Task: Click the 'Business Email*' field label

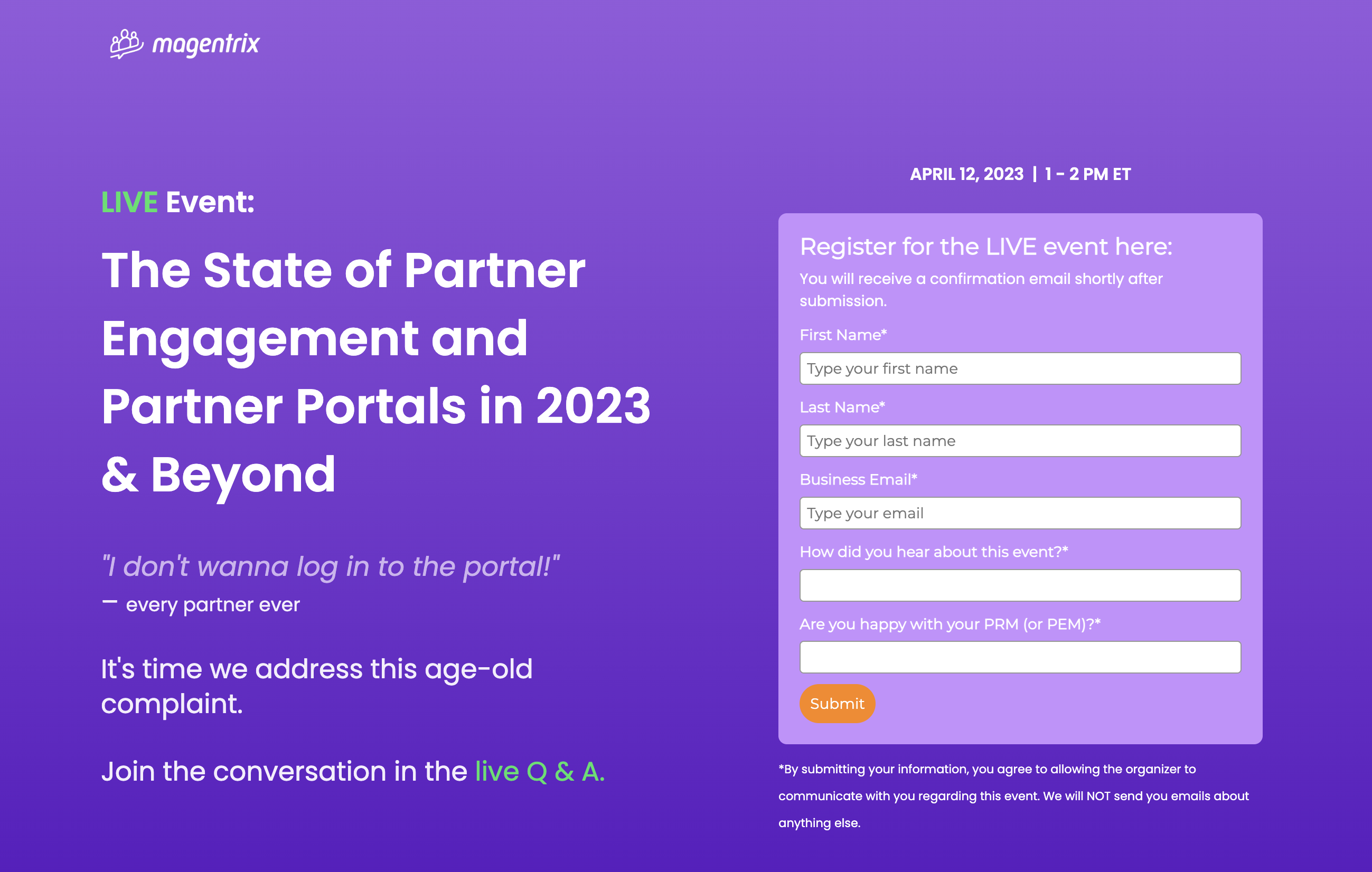Action: coord(858,480)
